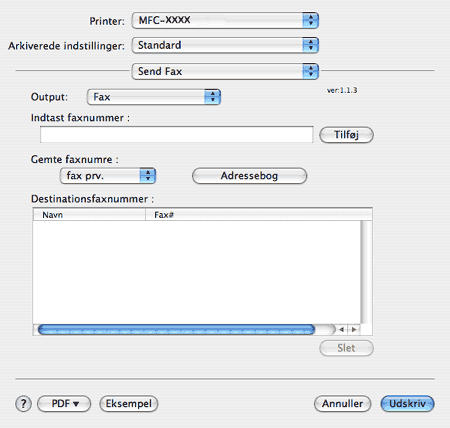The image size is (450, 428).
Task: Click the scroll right arrow in the list
Action: click(354, 329)
